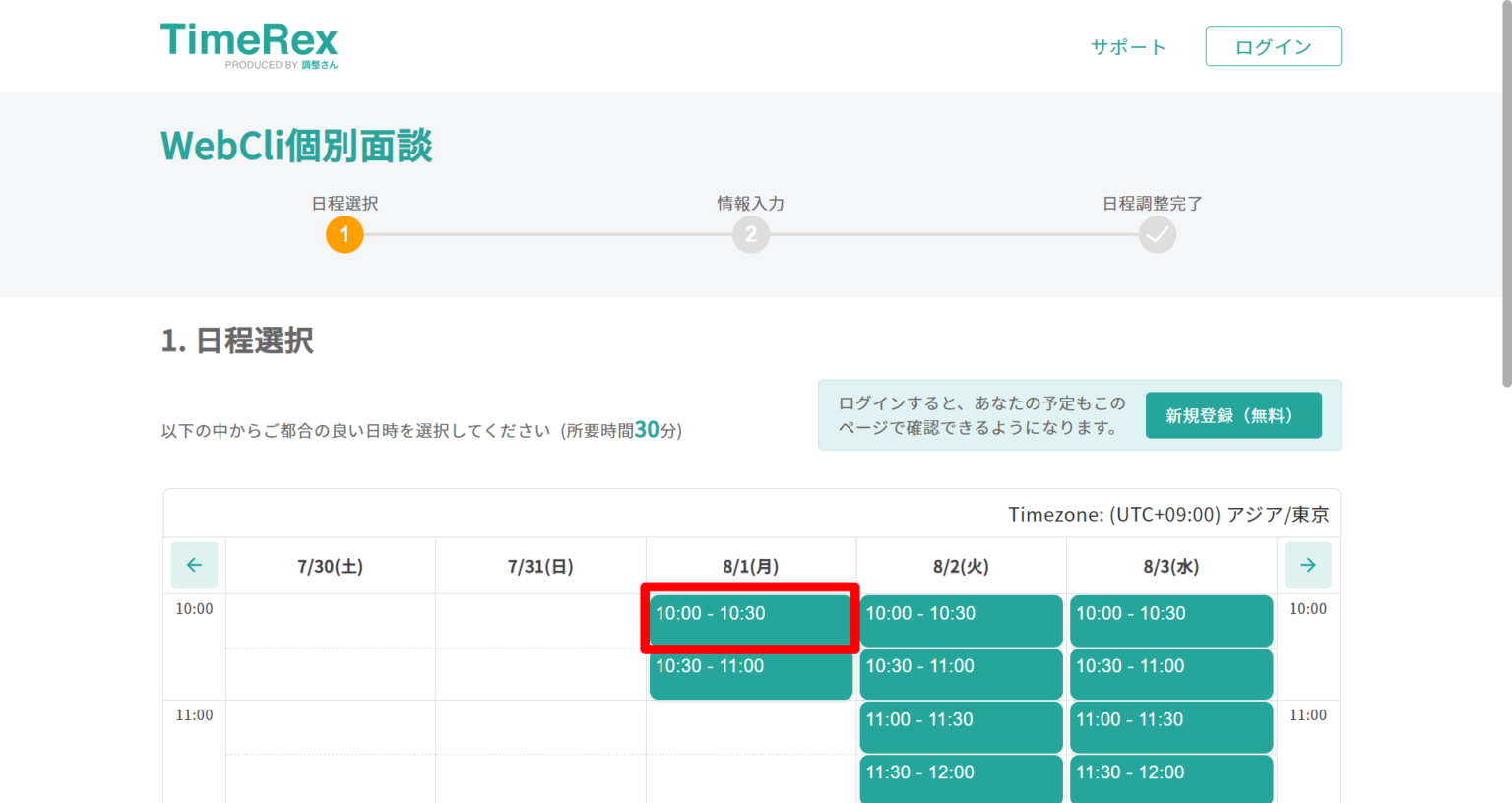Click the WebCli個別面談 page title
The height and width of the screenshot is (803, 1512).
pos(296,146)
